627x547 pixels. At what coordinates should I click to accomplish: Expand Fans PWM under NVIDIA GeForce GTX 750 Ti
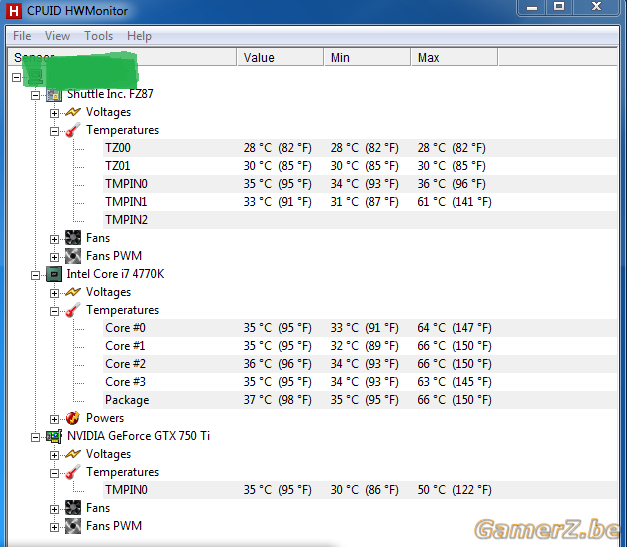54,527
